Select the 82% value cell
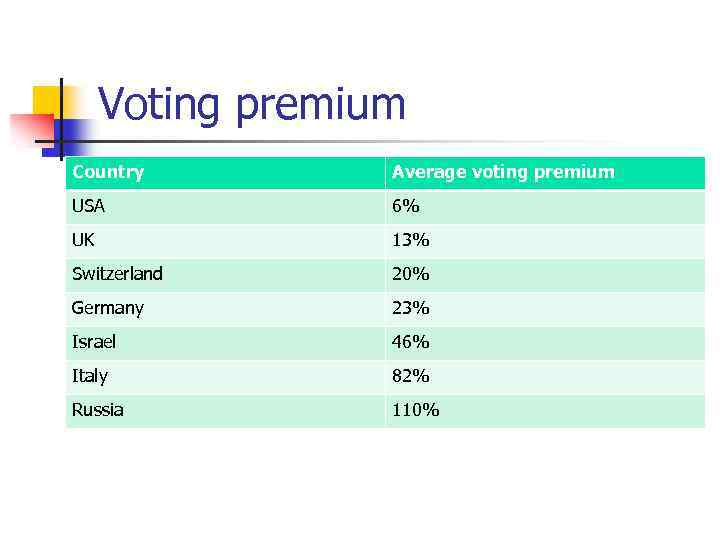 (410, 376)
